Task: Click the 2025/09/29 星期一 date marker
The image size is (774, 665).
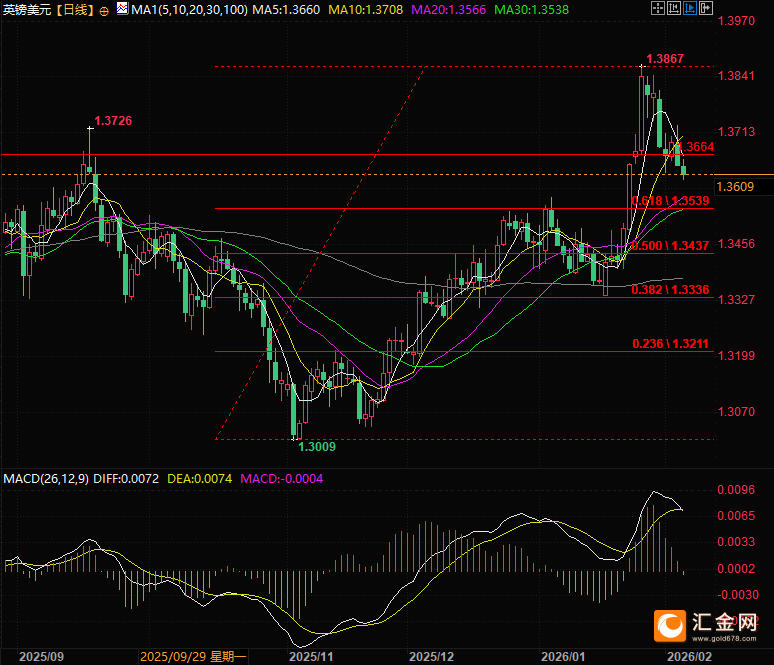Action: coord(193,657)
